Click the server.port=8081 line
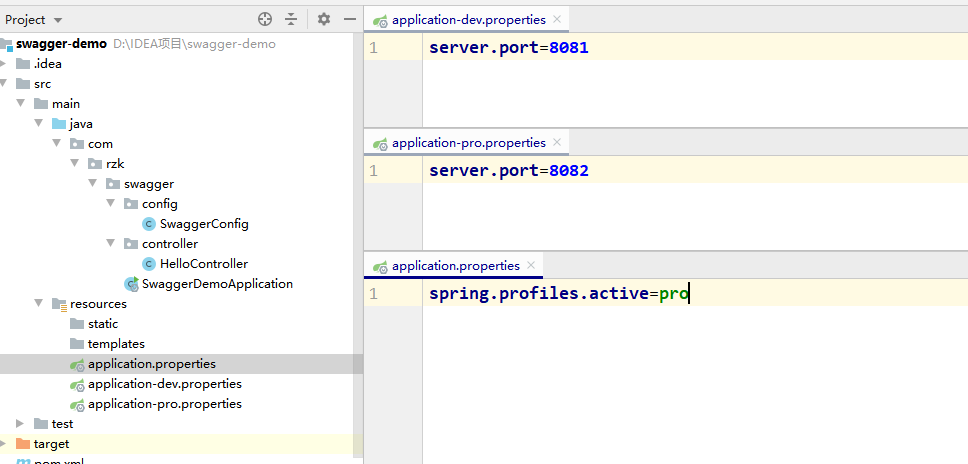Image resolution: width=968 pixels, height=464 pixels. pos(509,48)
